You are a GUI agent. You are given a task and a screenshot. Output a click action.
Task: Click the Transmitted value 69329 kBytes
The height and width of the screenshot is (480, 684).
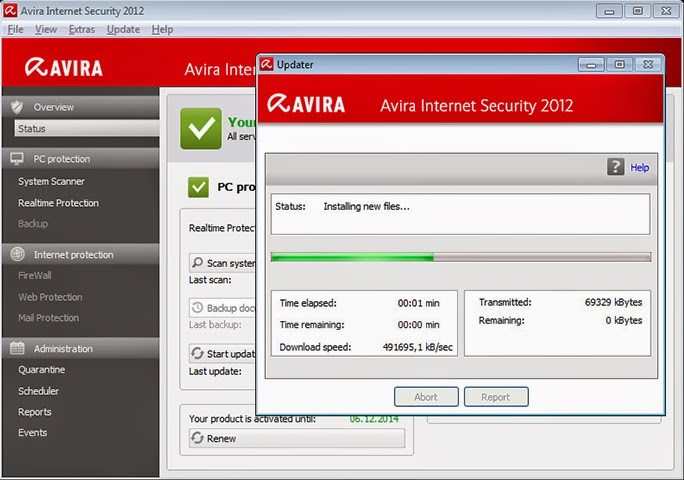point(613,302)
